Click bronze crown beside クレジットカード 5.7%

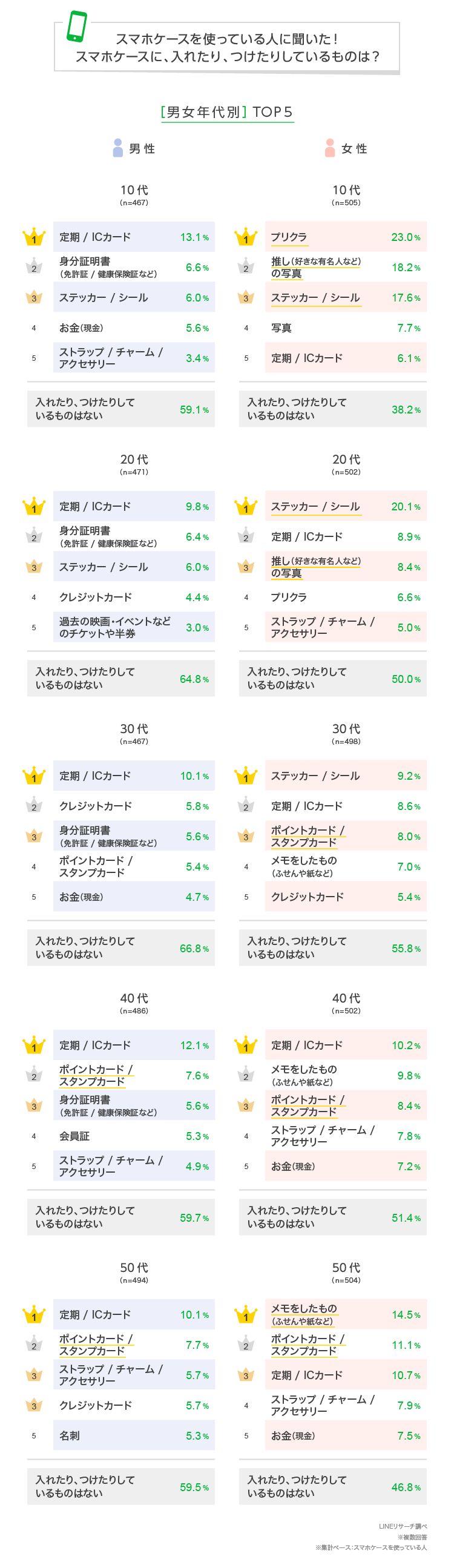tap(34, 1405)
